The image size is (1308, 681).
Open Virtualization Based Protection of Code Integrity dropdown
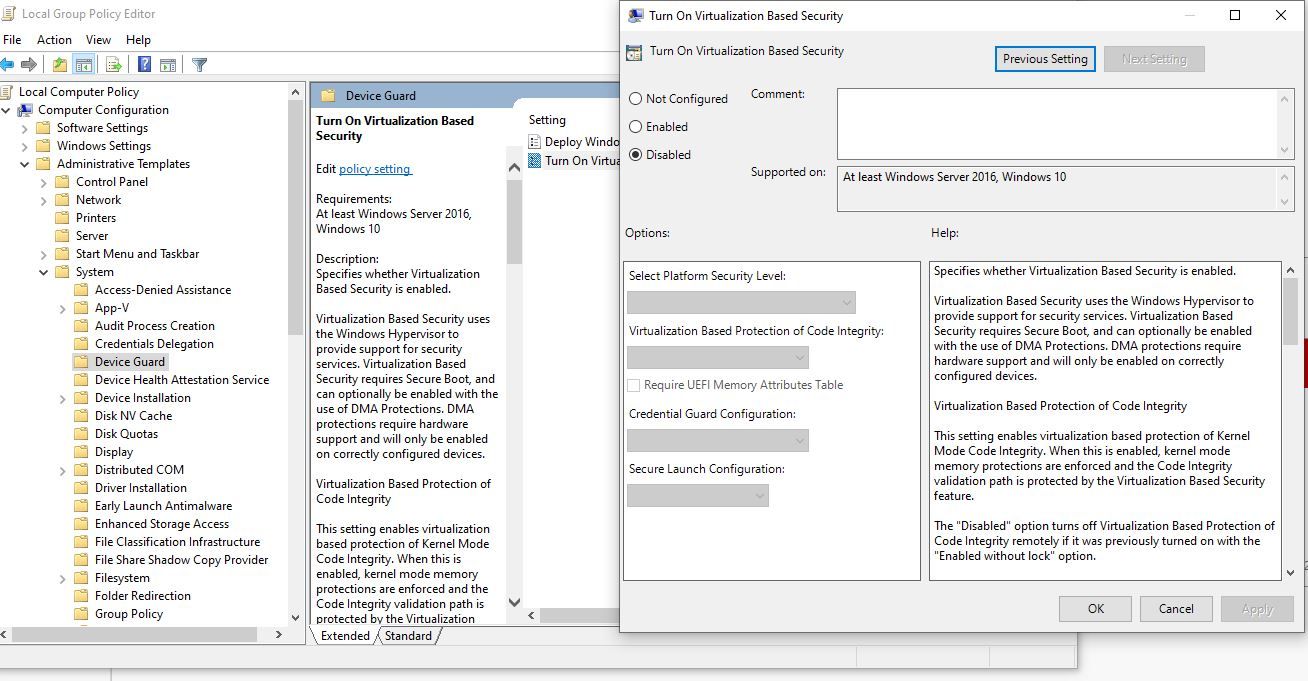pyautogui.click(x=718, y=358)
